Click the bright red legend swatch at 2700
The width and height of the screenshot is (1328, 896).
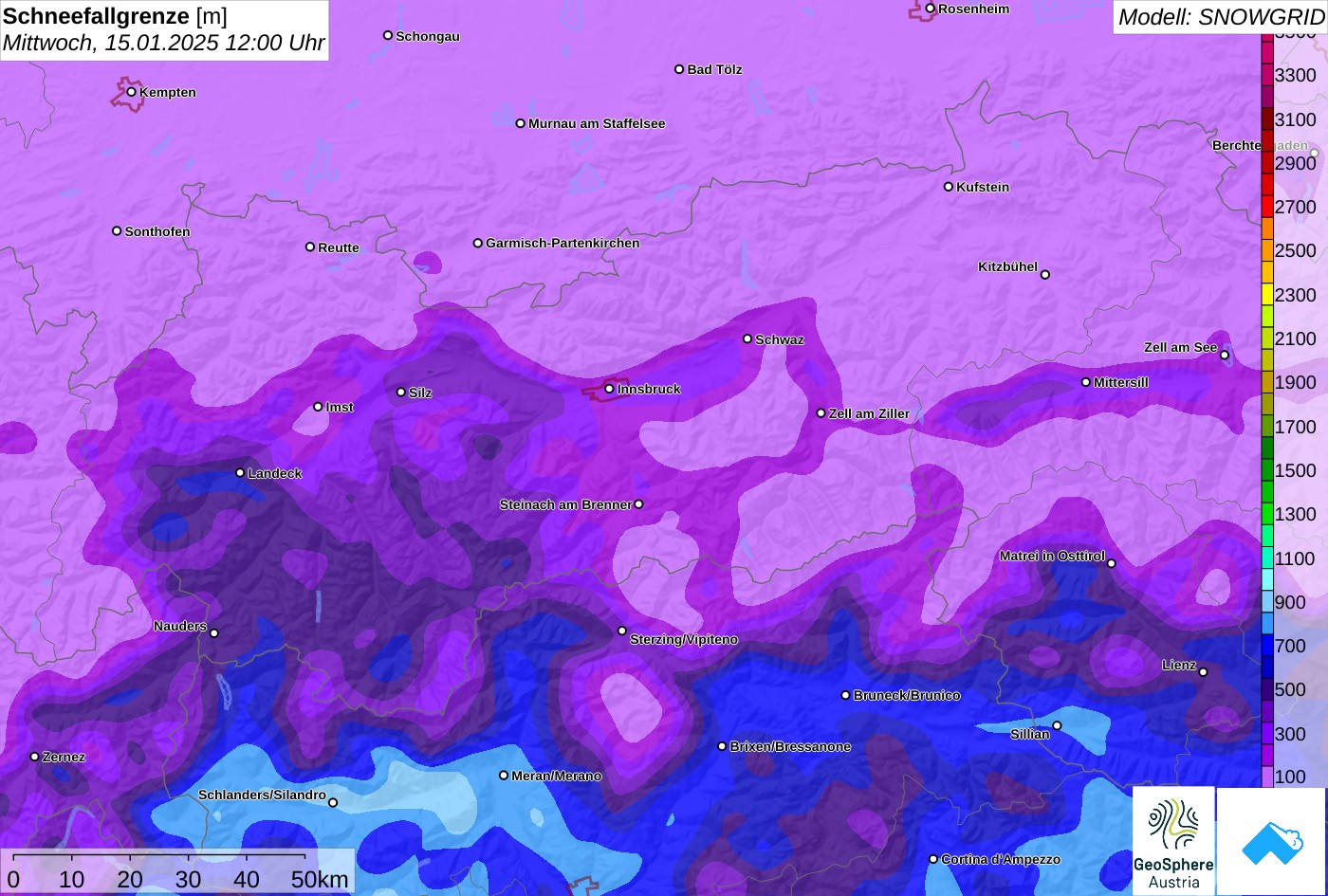coord(1267,207)
